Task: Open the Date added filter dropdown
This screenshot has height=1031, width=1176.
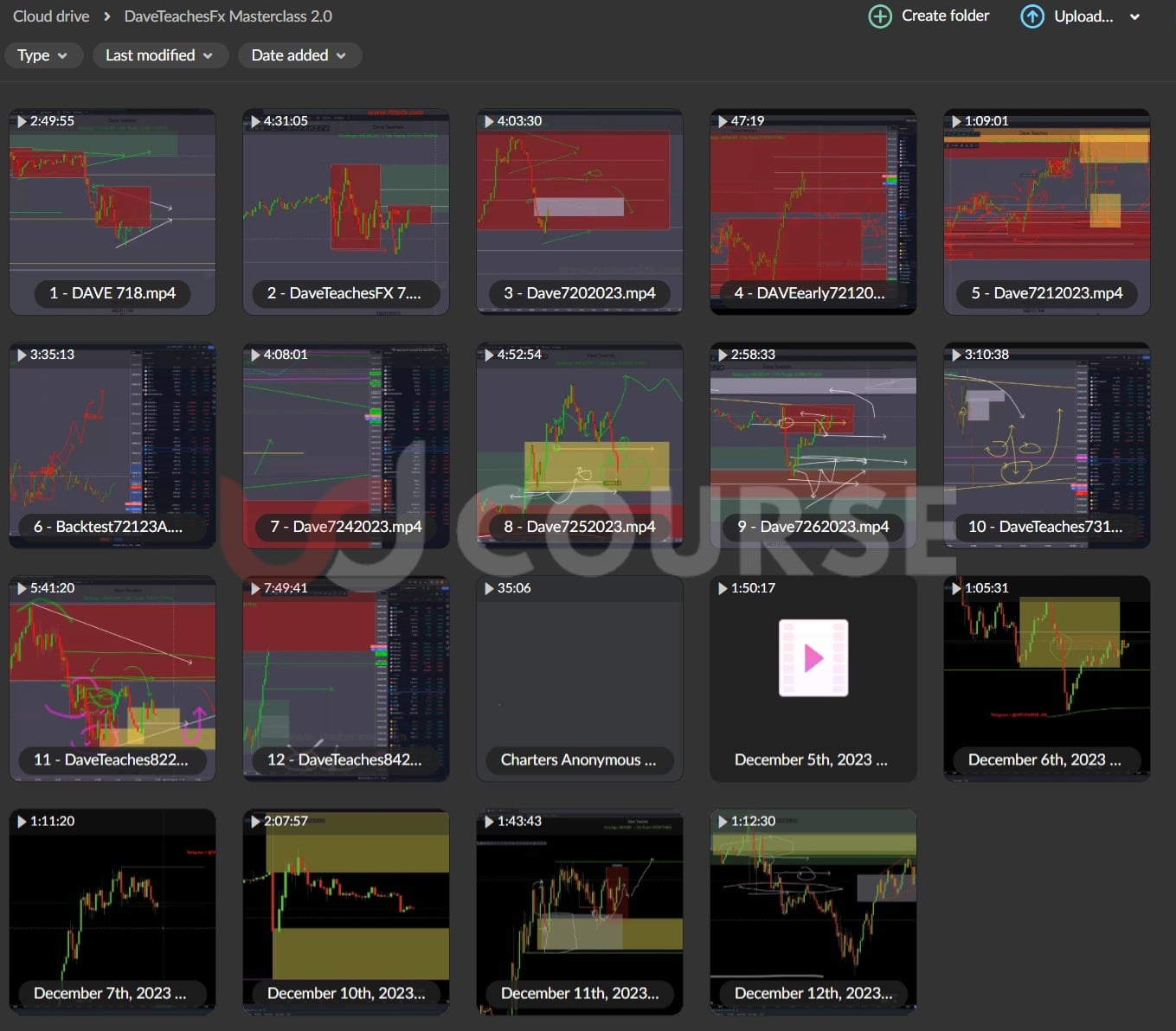Action: tap(299, 55)
